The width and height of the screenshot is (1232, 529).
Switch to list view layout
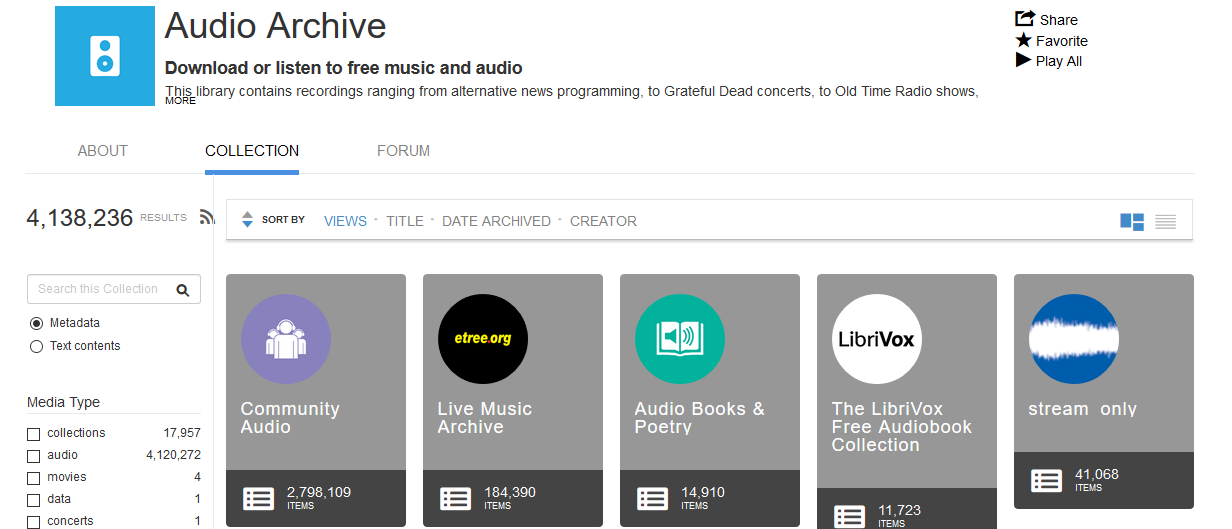[1166, 222]
